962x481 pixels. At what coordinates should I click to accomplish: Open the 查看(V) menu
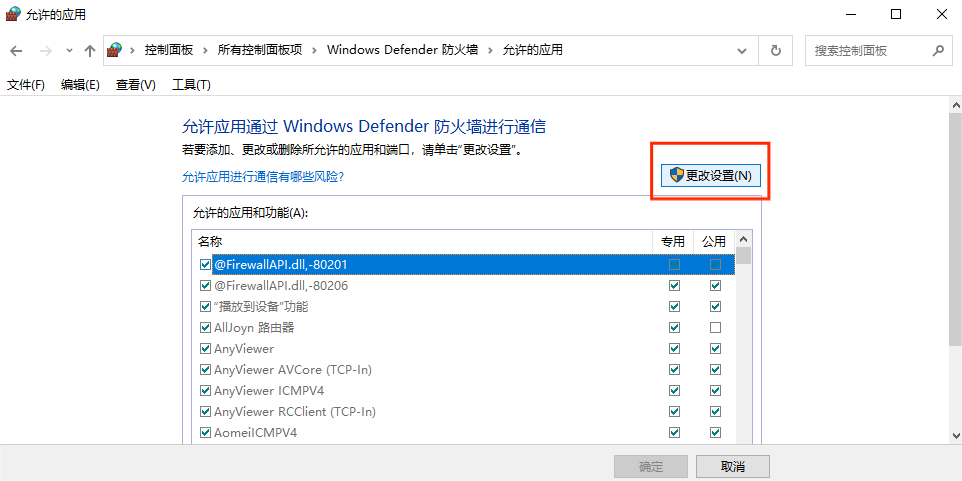coord(136,85)
